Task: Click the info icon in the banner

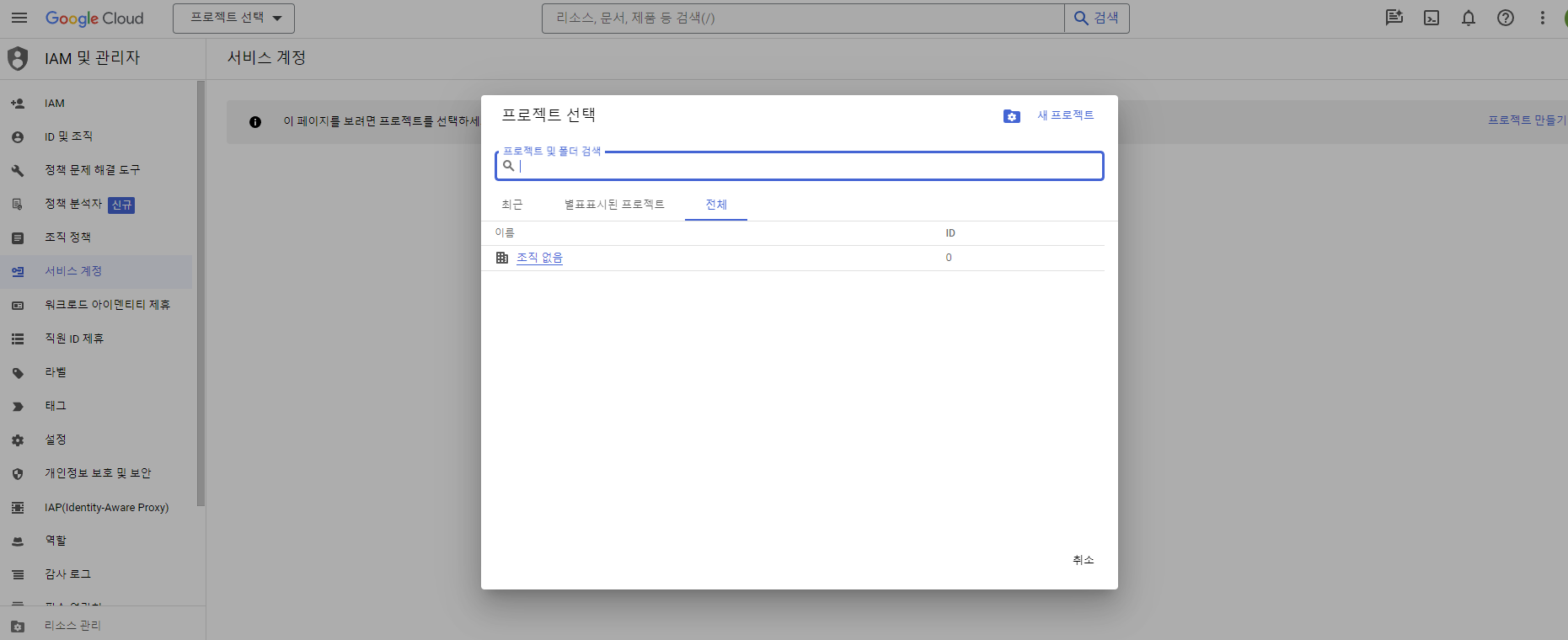Action: click(255, 122)
